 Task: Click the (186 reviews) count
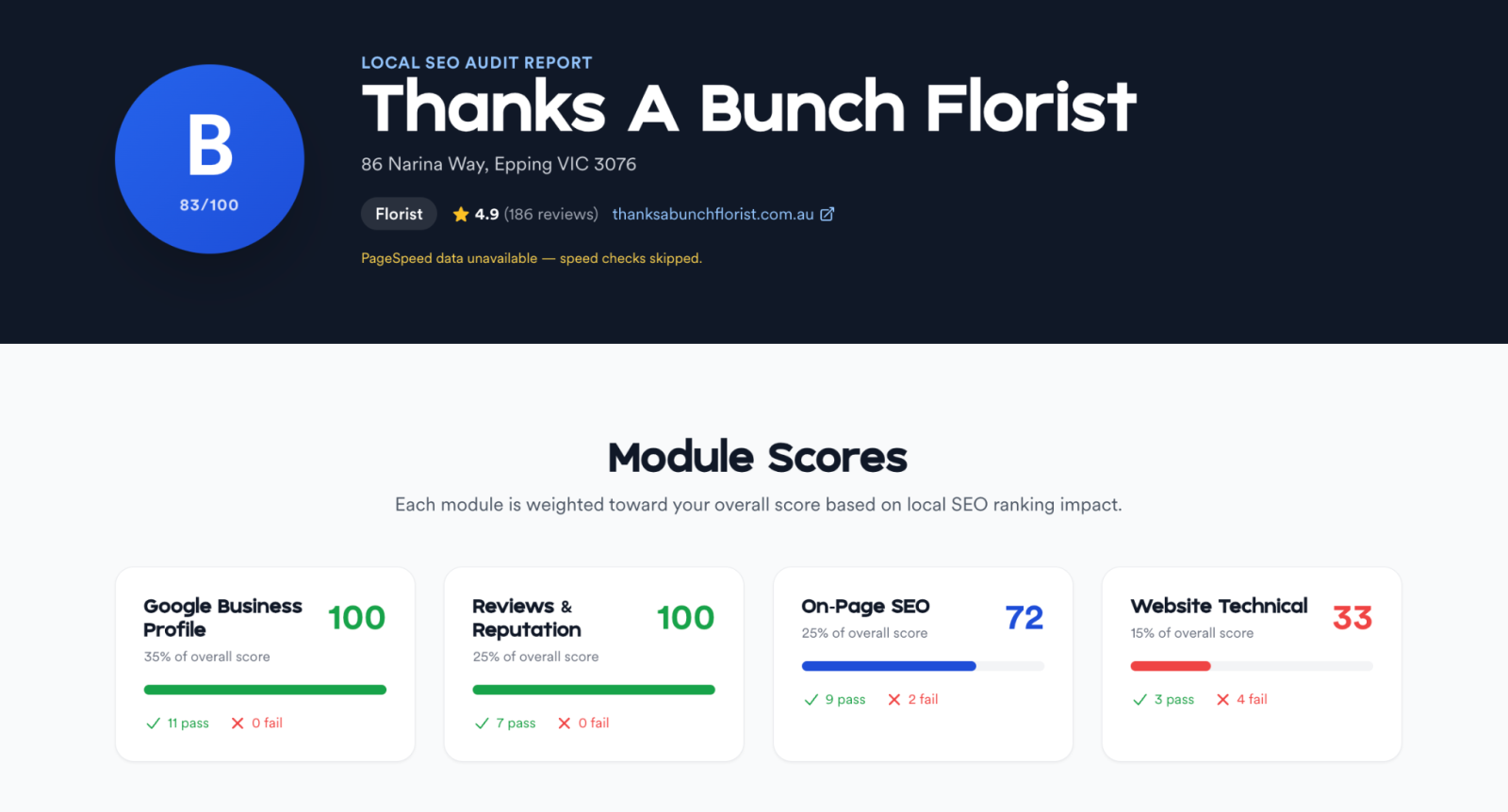point(551,214)
